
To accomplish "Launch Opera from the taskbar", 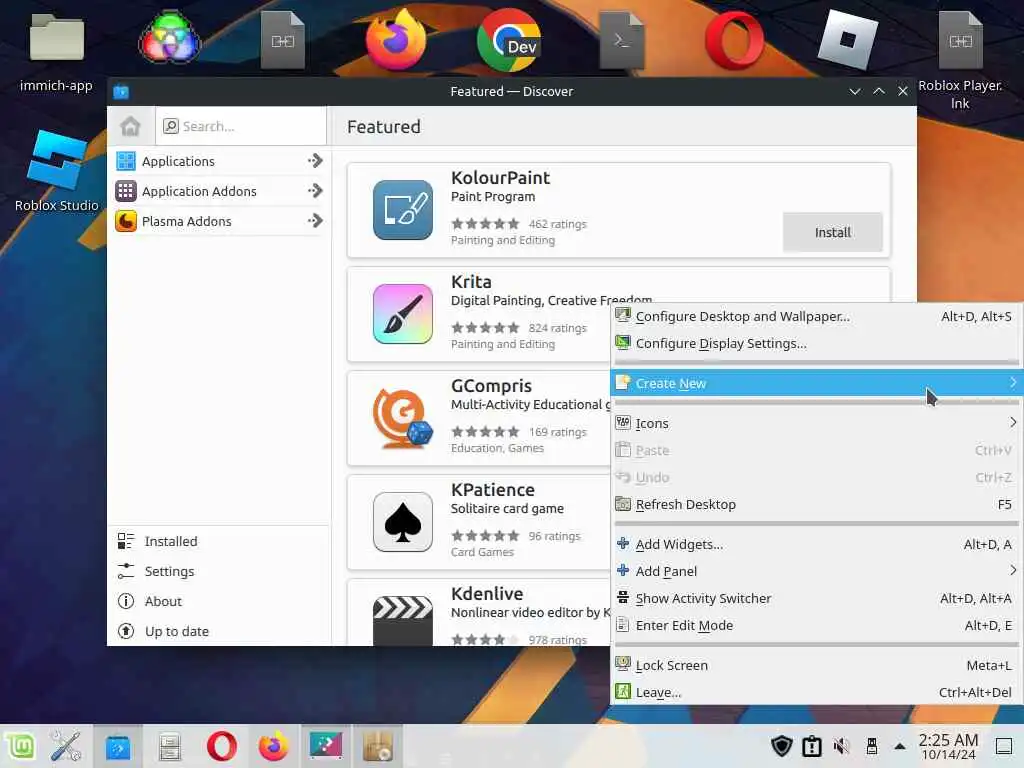I will point(221,746).
